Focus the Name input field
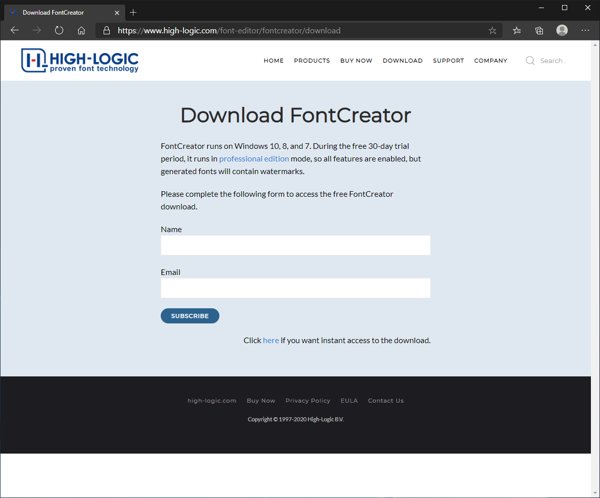 tap(295, 245)
